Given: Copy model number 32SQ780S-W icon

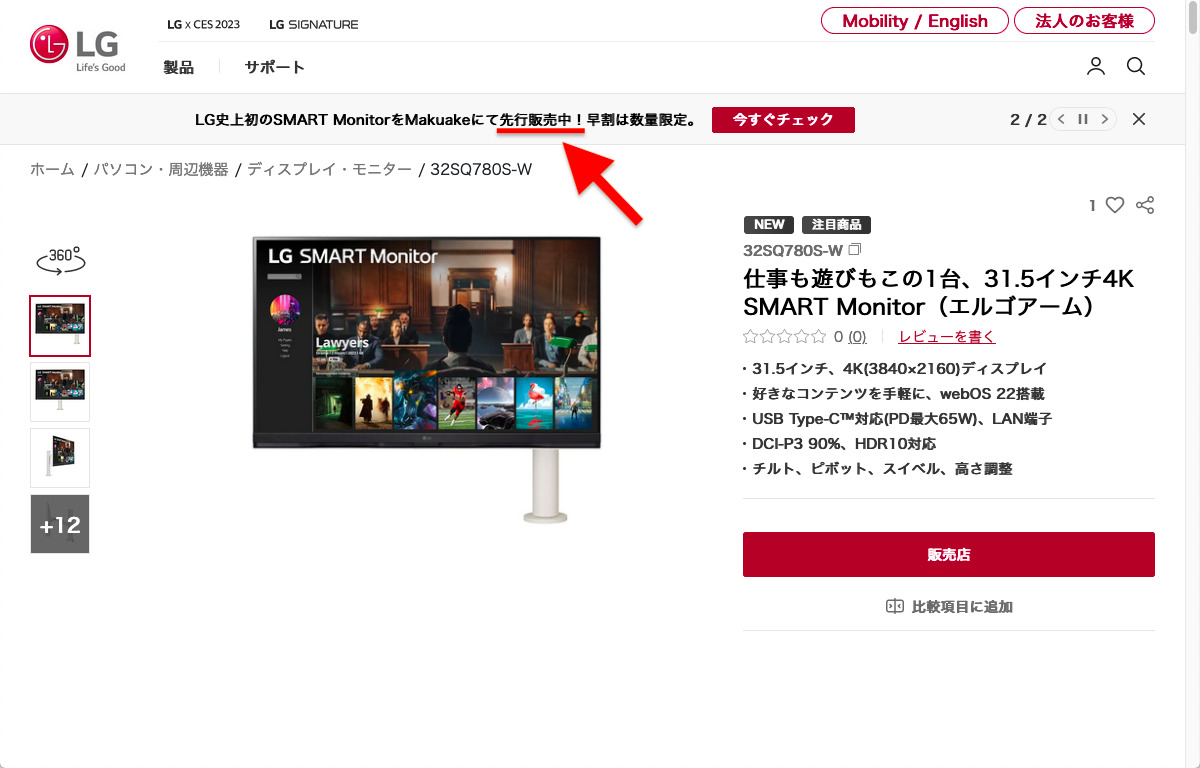Looking at the screenshot, I should coord(855,250).
